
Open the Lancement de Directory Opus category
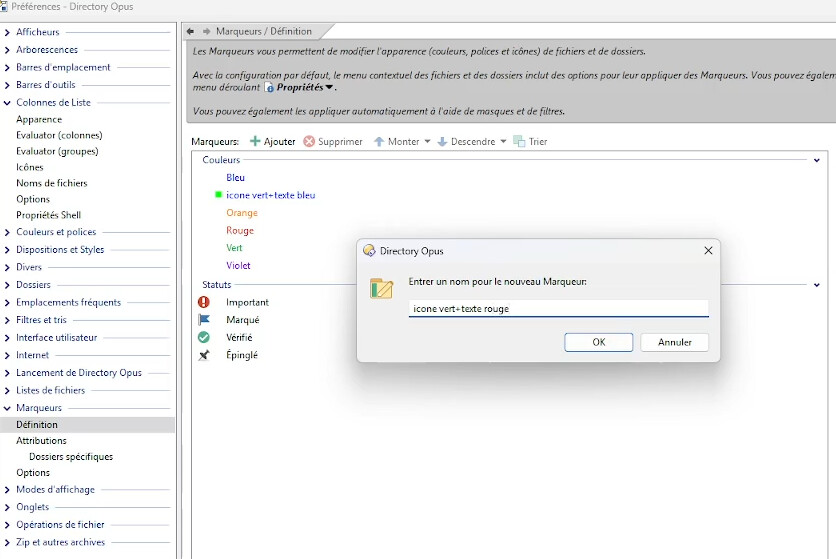click(x=79, y=373)
